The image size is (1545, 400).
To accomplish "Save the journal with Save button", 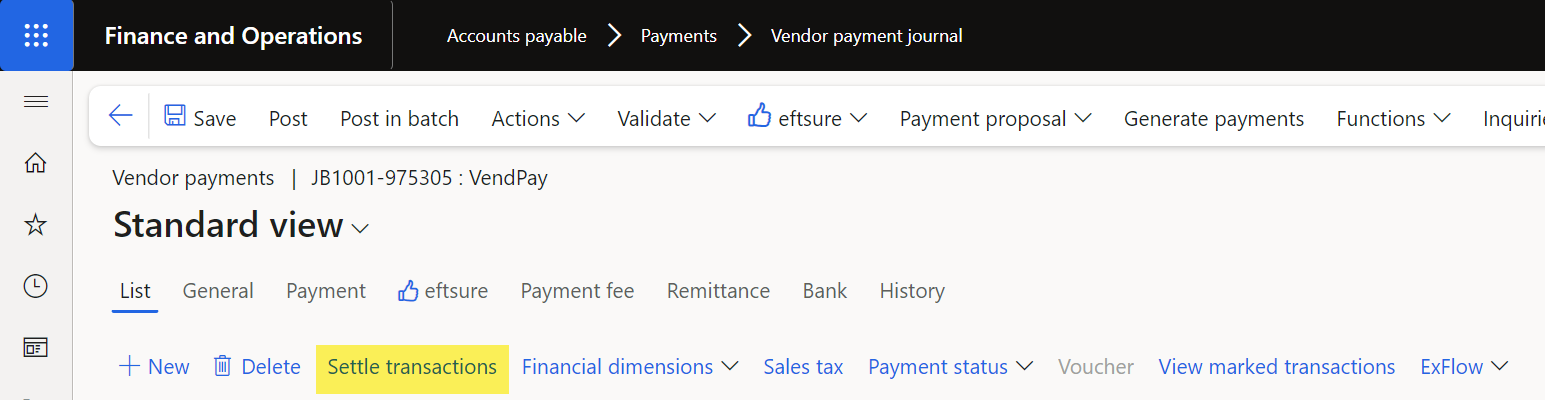I will click(x=200, y=118).
